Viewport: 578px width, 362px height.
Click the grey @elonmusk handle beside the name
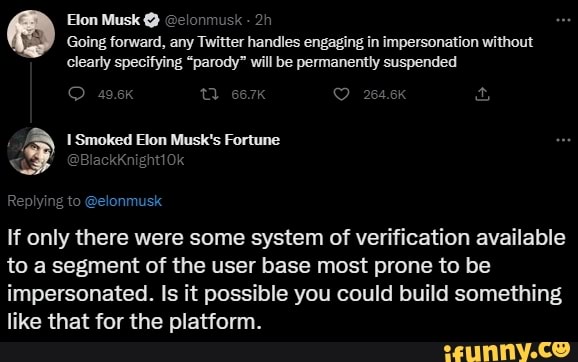click(x=202, y=20)
